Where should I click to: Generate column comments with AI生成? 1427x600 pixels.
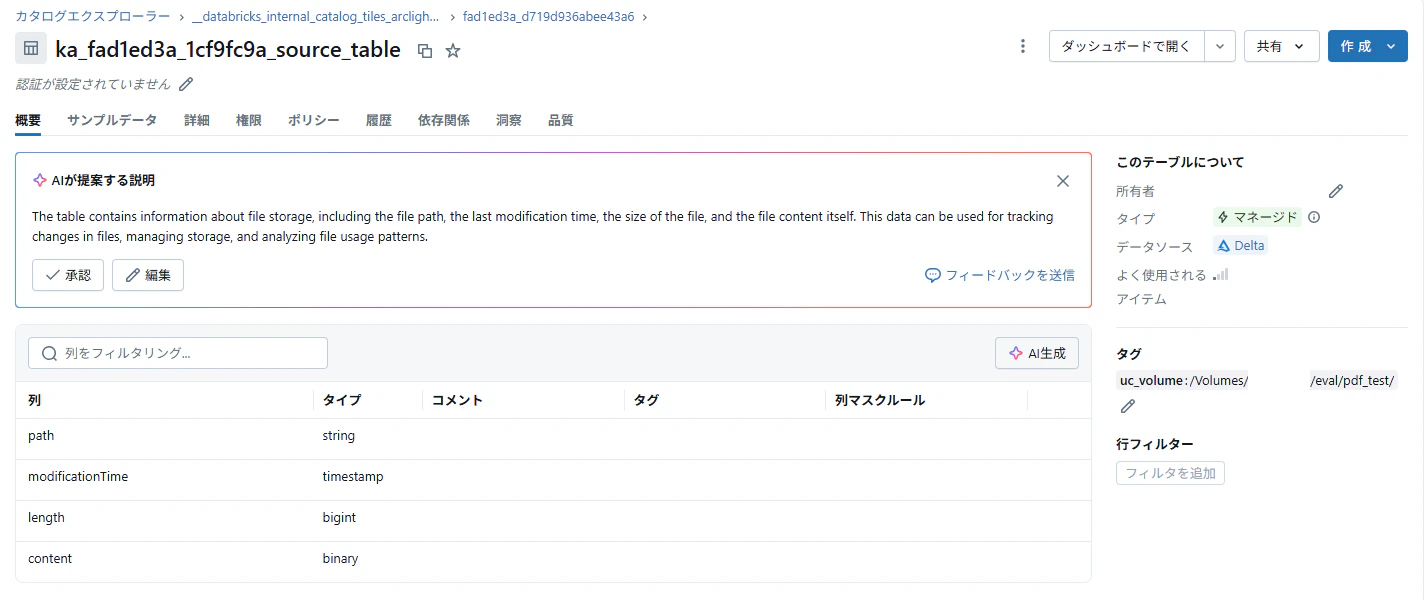point(1037,352)
